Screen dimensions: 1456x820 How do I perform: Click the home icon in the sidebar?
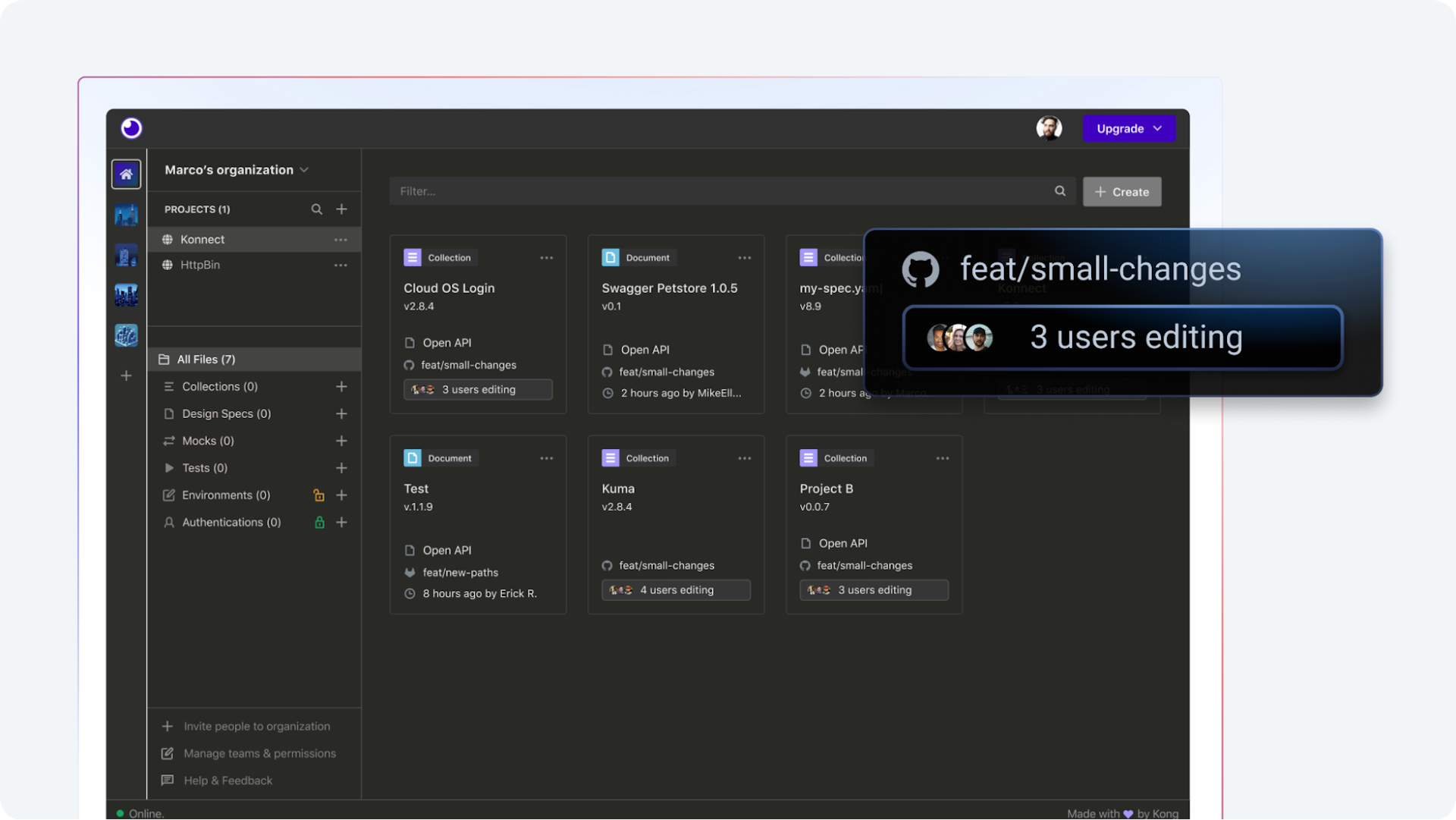[x=126, y=174]
